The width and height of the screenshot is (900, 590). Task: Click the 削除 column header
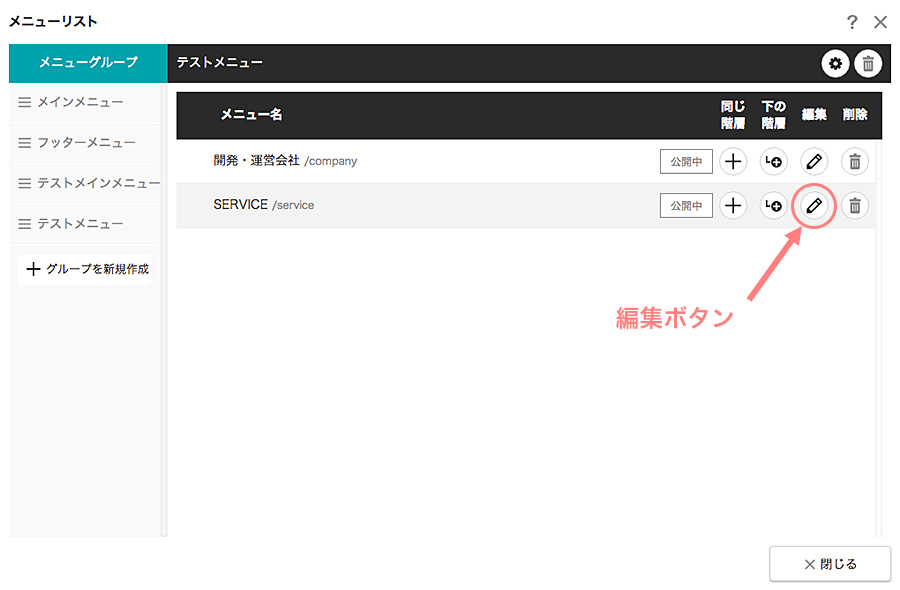(x=855, y=115)
